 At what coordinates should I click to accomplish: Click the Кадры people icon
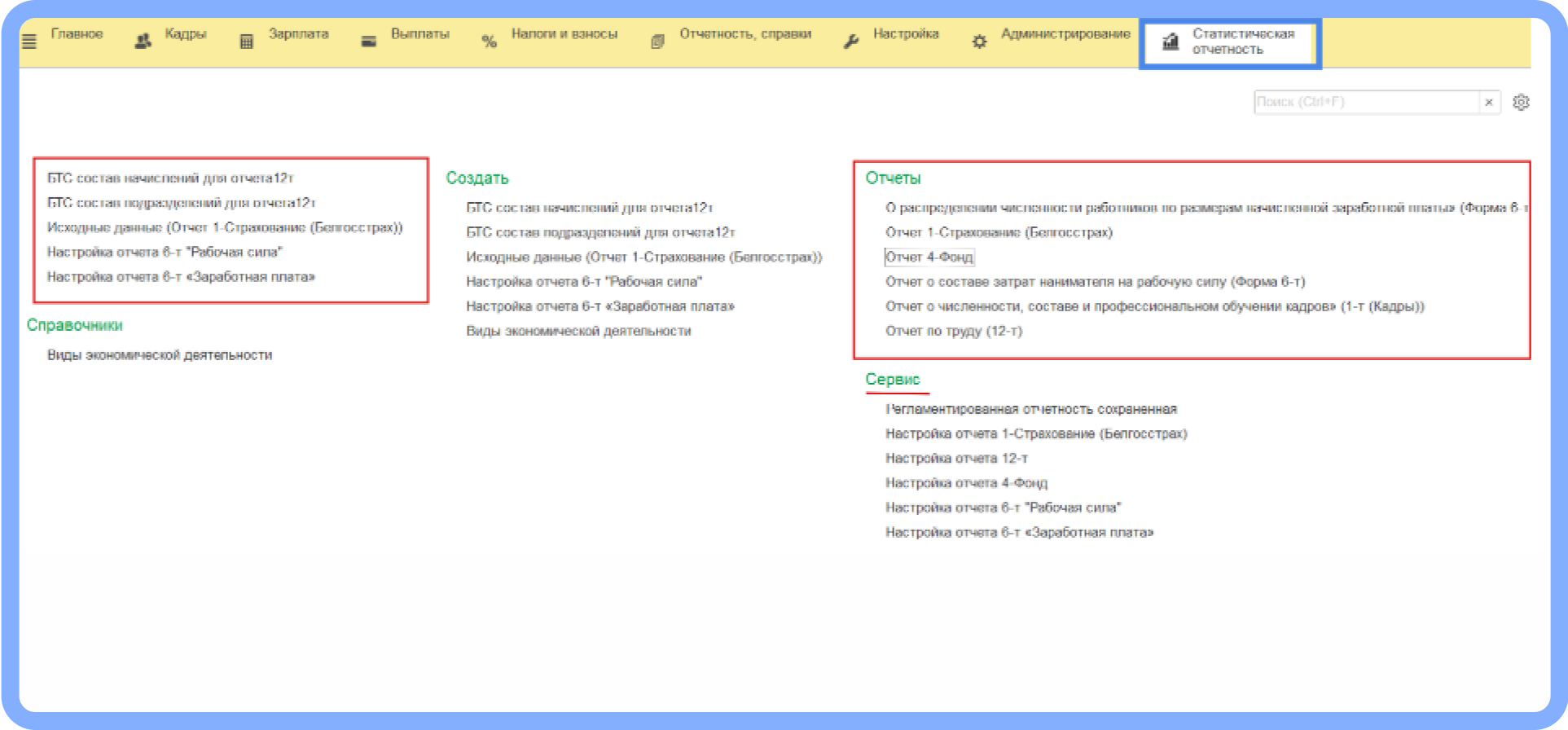(143, 42)
